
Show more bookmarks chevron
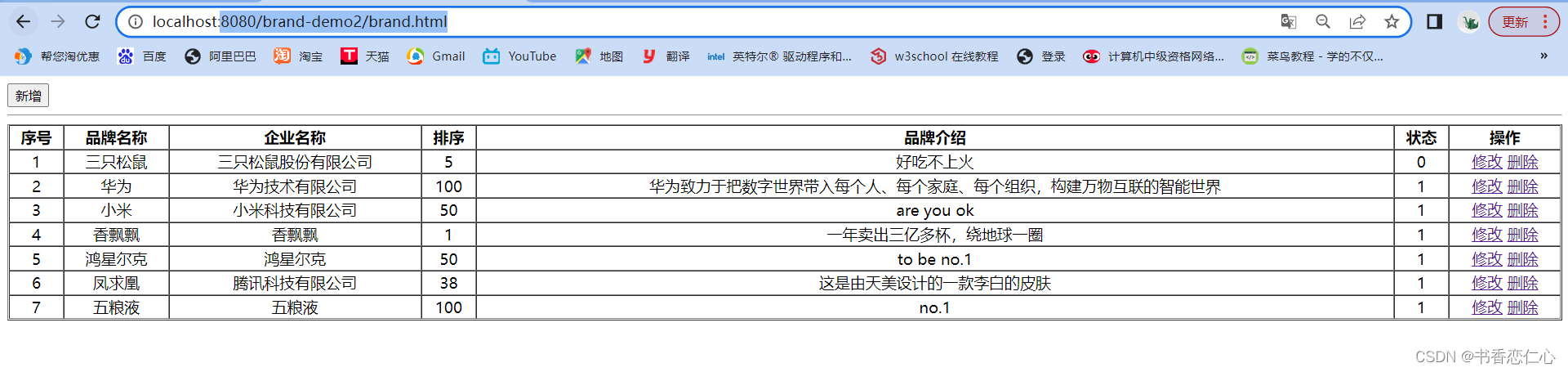tap(1543, 56)
